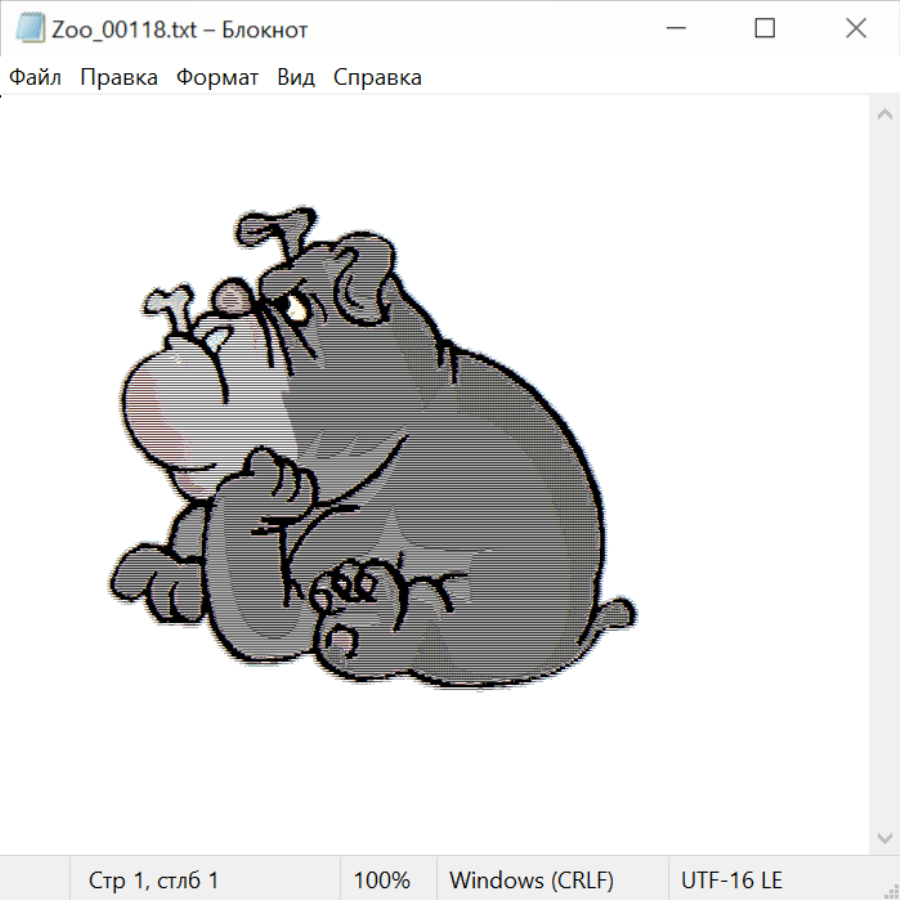900x900 pixels.
Task: Open the Вид menu
Action: [296, 78]
